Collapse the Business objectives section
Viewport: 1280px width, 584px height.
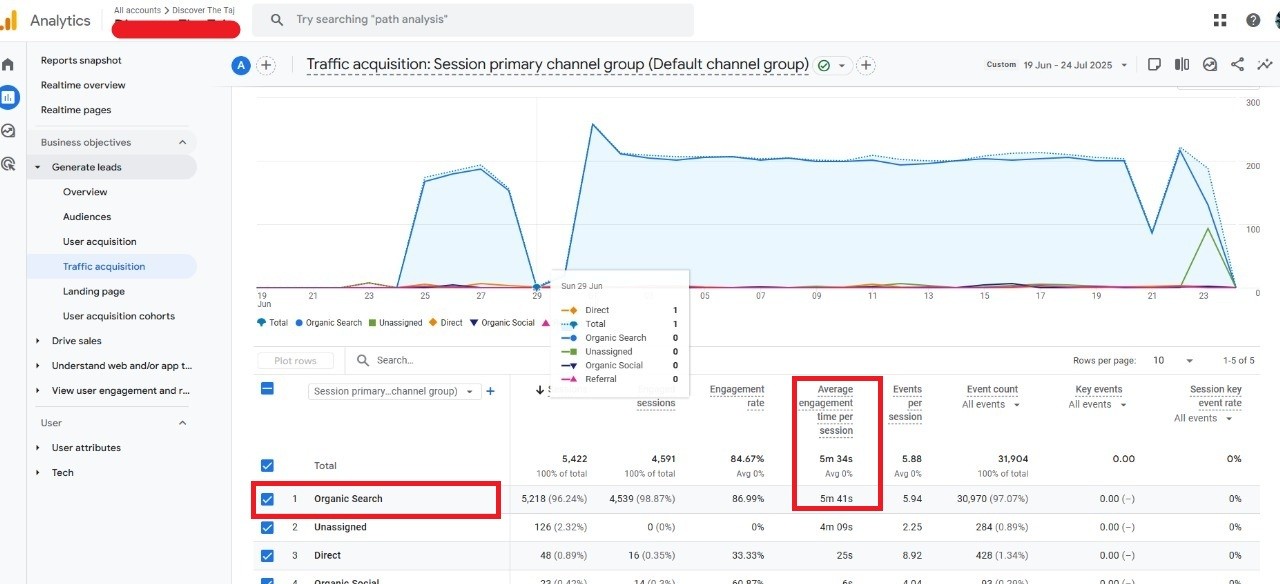(182, 142)
